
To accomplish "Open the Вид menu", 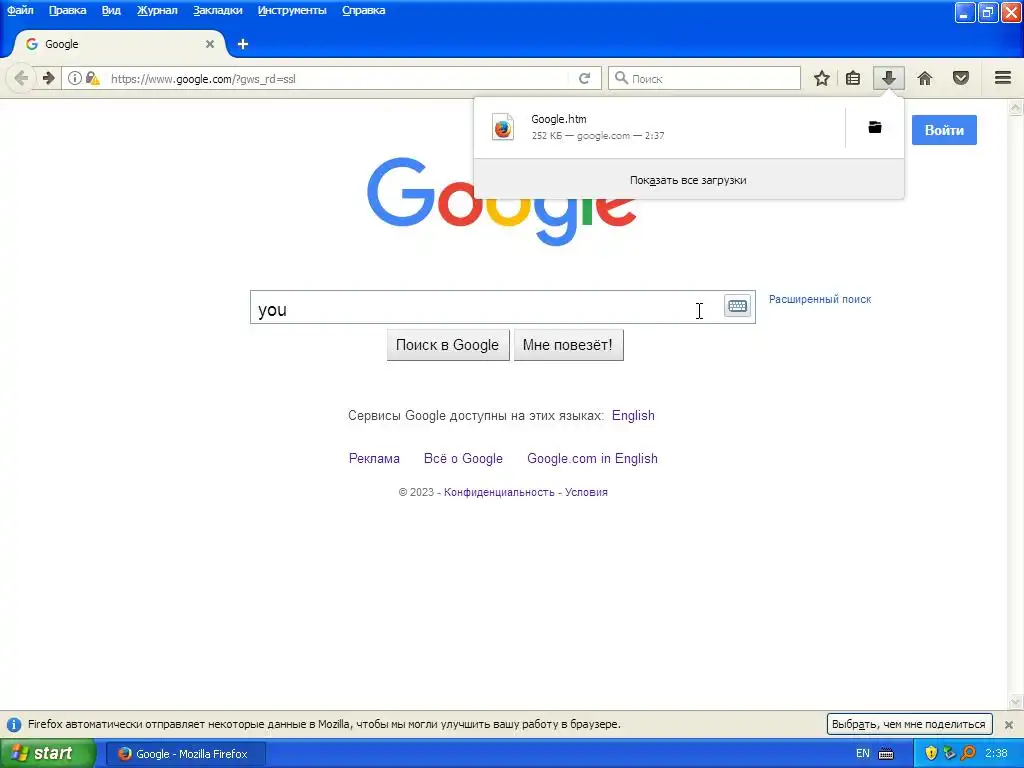I will 111,10.
